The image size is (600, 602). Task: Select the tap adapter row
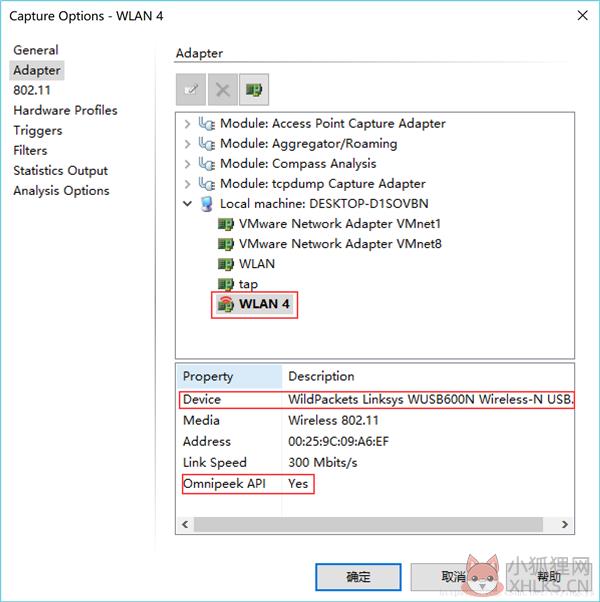coord(248,284)
